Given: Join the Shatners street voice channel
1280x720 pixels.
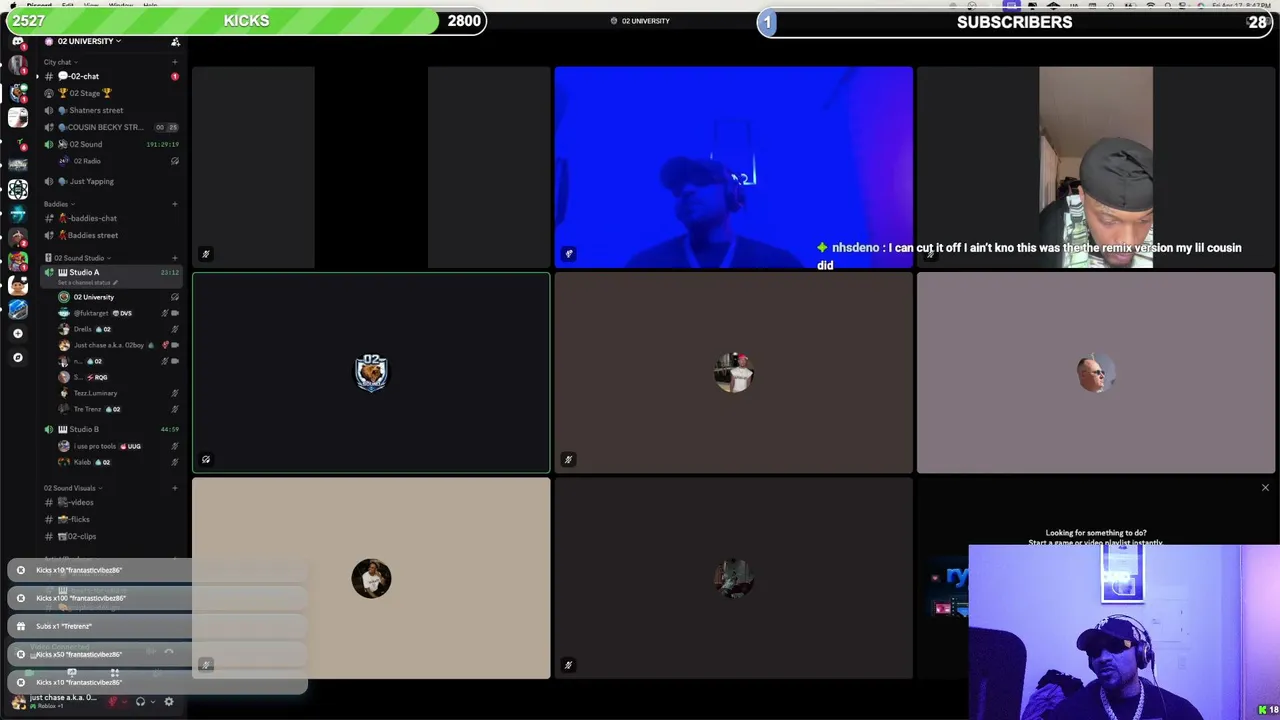Looking at the screenshot, I should [111, 110].
